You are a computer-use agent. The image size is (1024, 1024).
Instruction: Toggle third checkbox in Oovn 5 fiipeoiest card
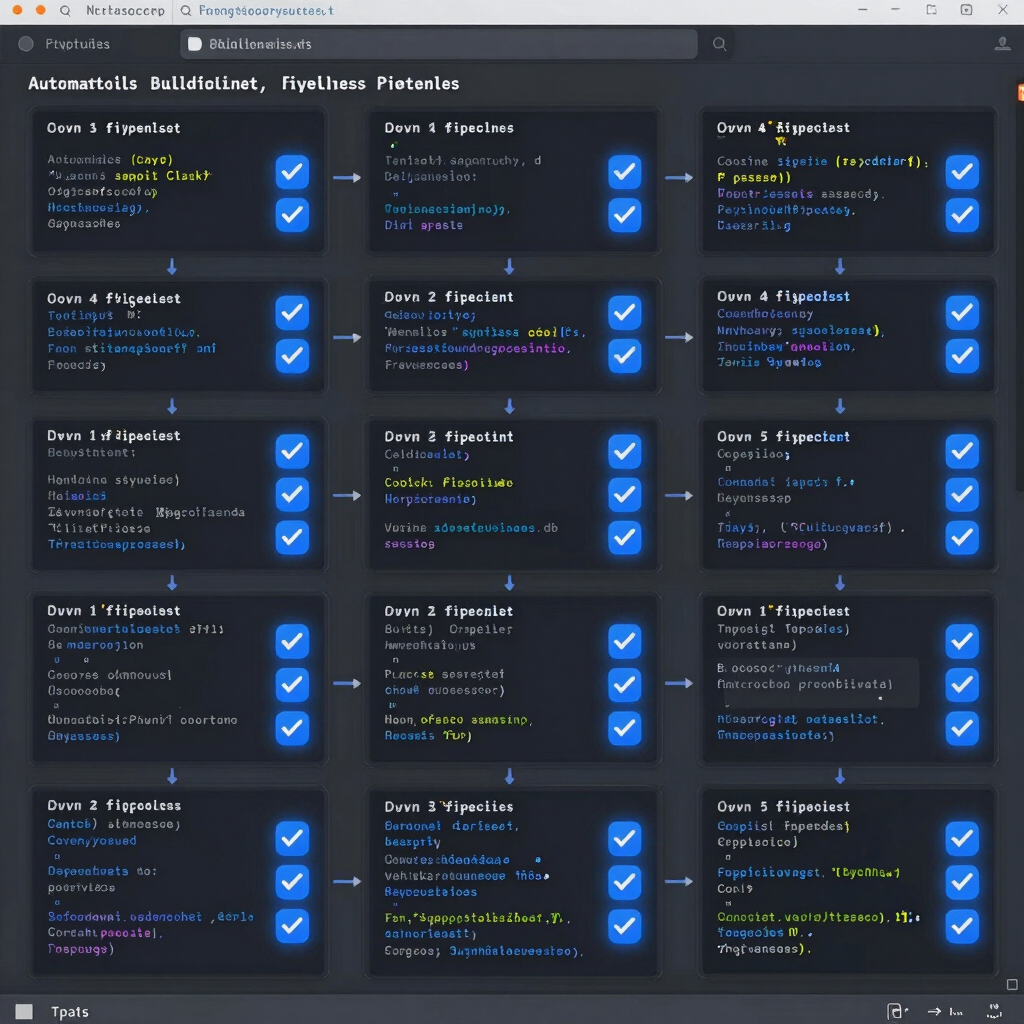[962, 925]
